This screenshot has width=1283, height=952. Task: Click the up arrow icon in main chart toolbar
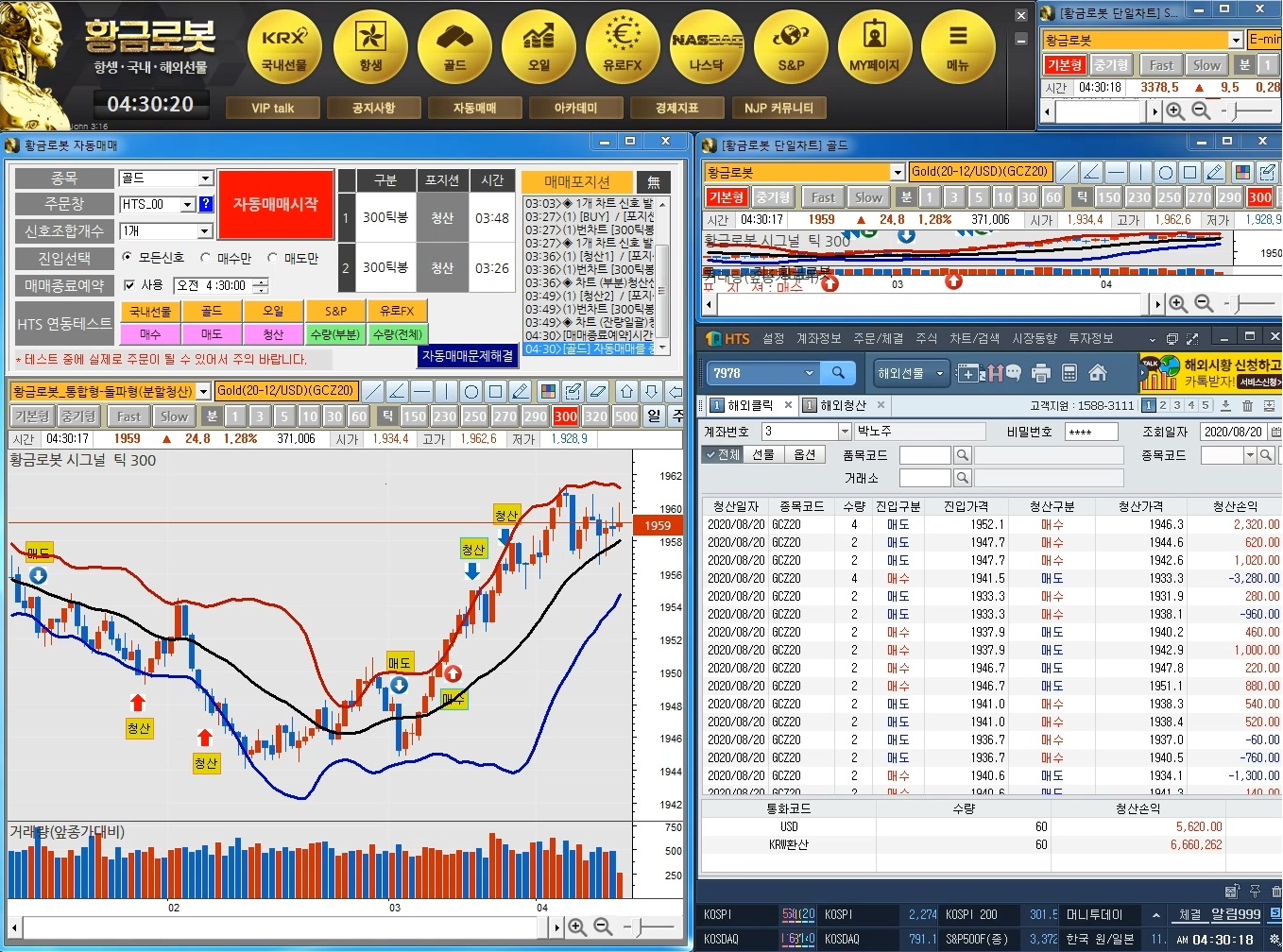click(x=627, y=391)
